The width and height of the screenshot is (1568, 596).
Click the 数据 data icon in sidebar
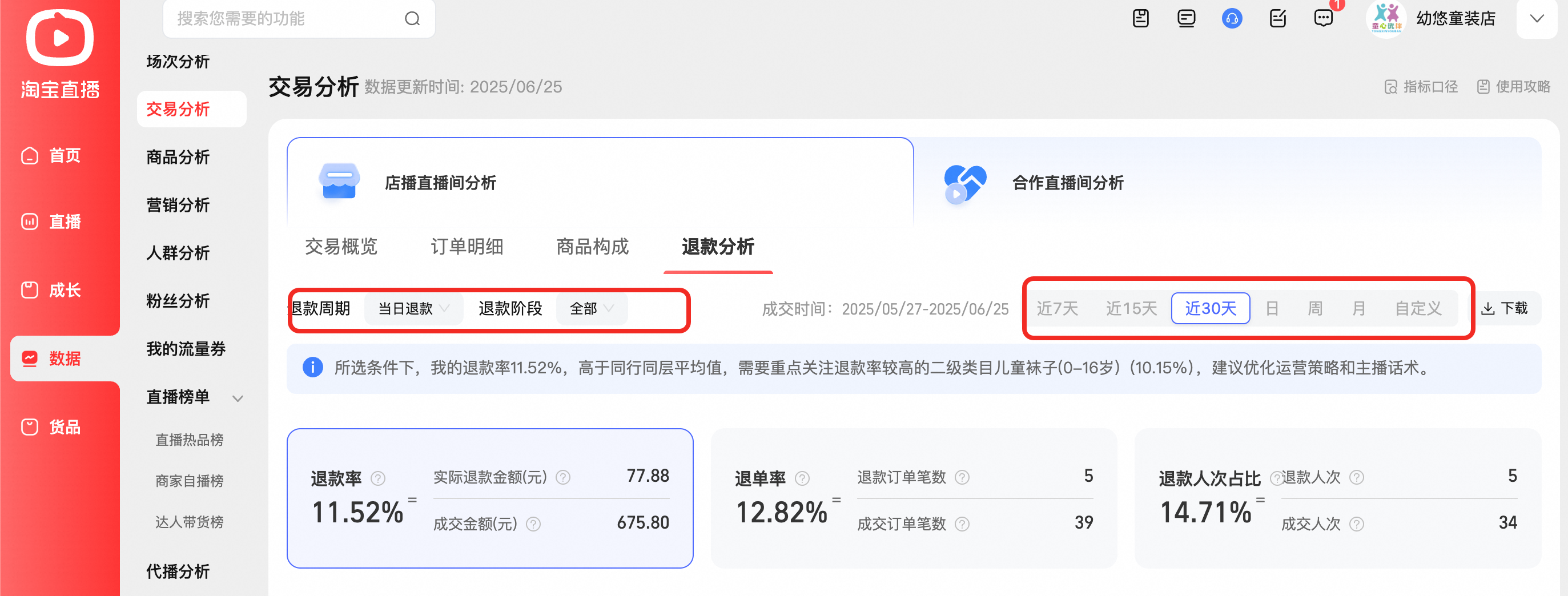point(29,359)
